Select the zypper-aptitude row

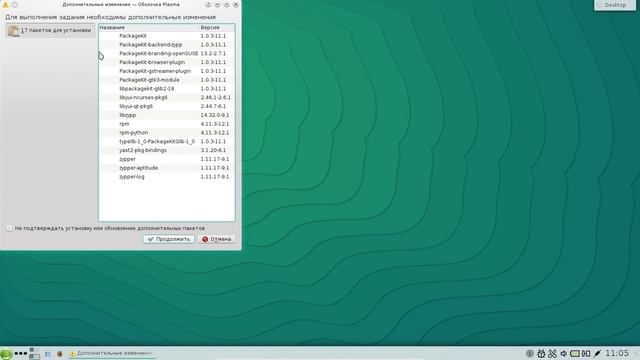167,168
